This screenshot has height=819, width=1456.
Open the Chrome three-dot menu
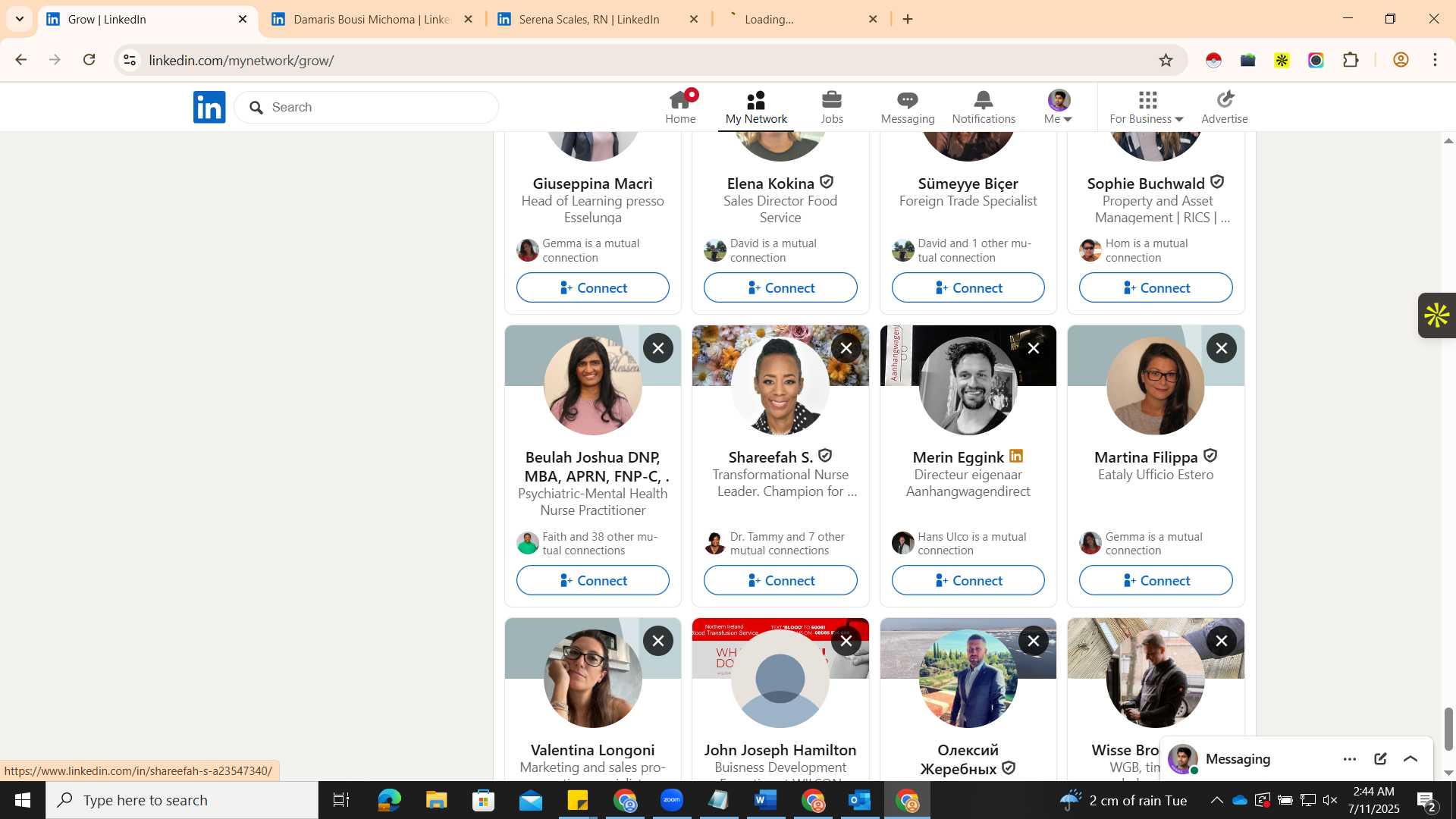pos(1435,60)
